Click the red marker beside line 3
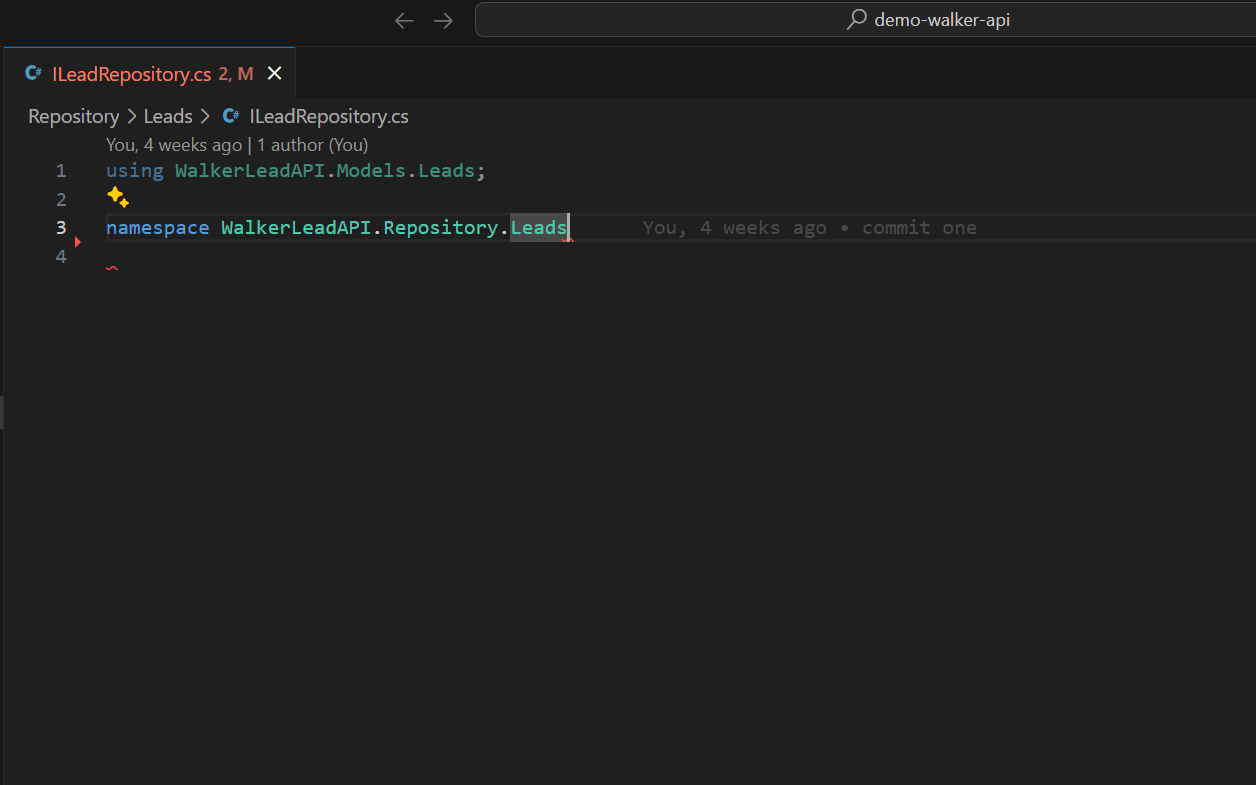 (x=78, y=242)
